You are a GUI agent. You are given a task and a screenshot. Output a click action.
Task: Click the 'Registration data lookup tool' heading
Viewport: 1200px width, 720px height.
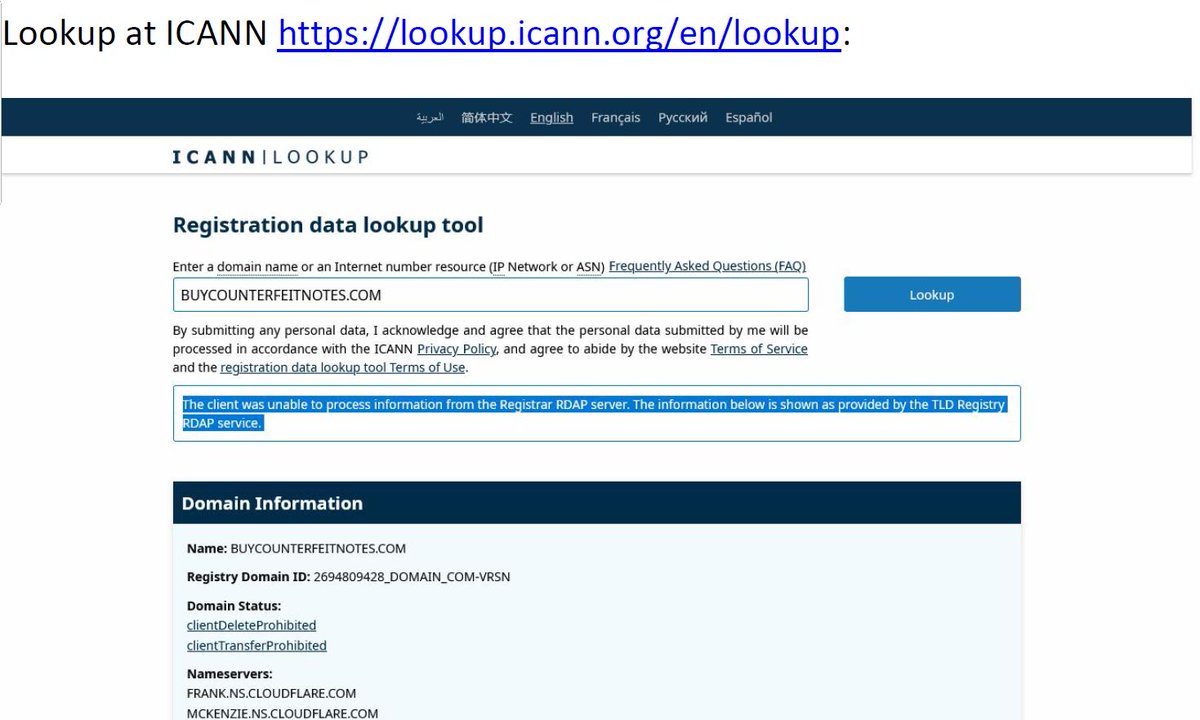coord(328,225)
